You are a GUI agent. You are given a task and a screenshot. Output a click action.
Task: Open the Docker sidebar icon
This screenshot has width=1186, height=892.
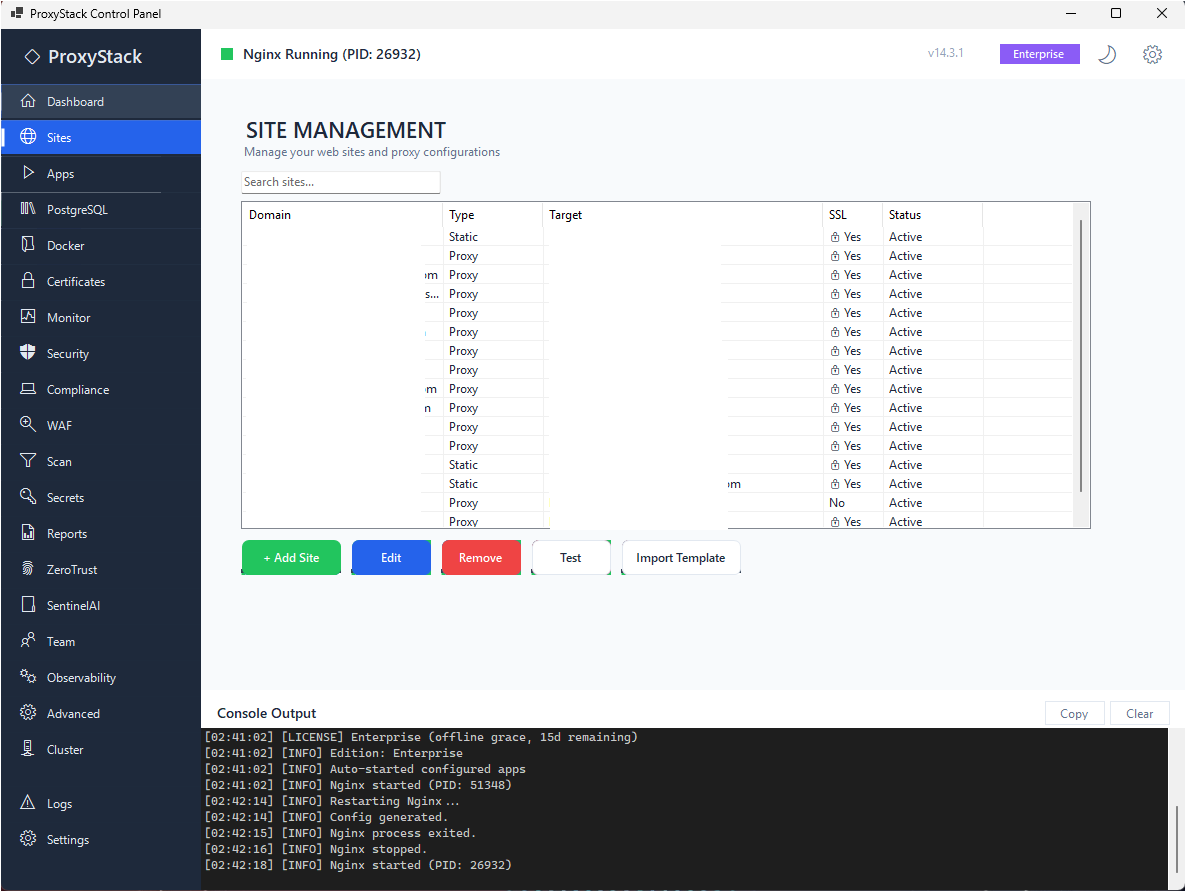coord(28,244)
